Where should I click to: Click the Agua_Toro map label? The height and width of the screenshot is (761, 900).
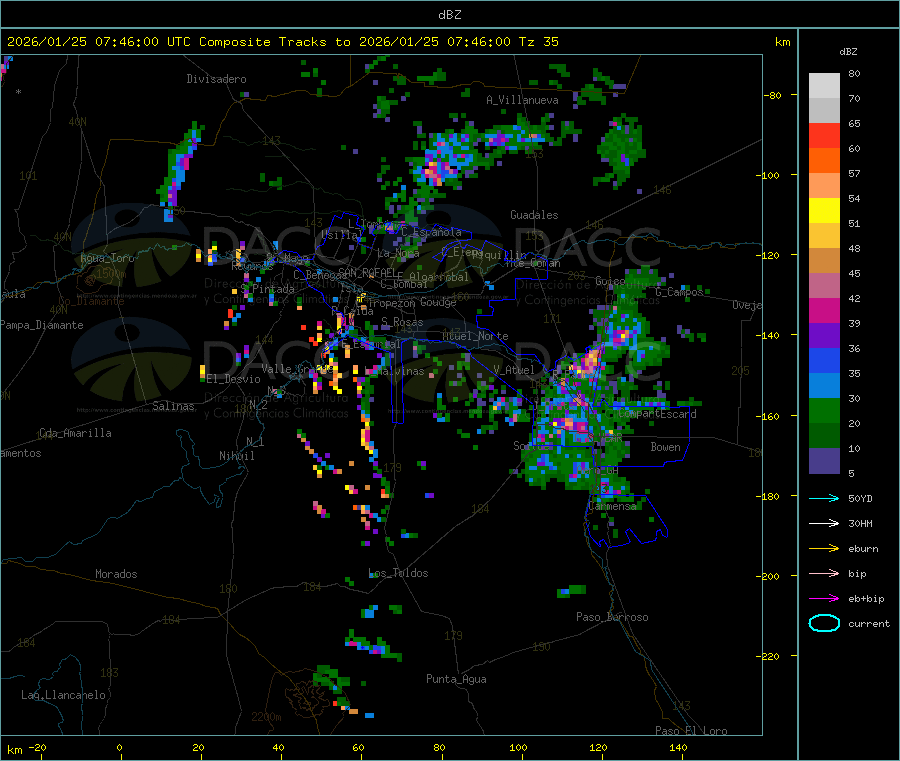(x=107, y=258)
